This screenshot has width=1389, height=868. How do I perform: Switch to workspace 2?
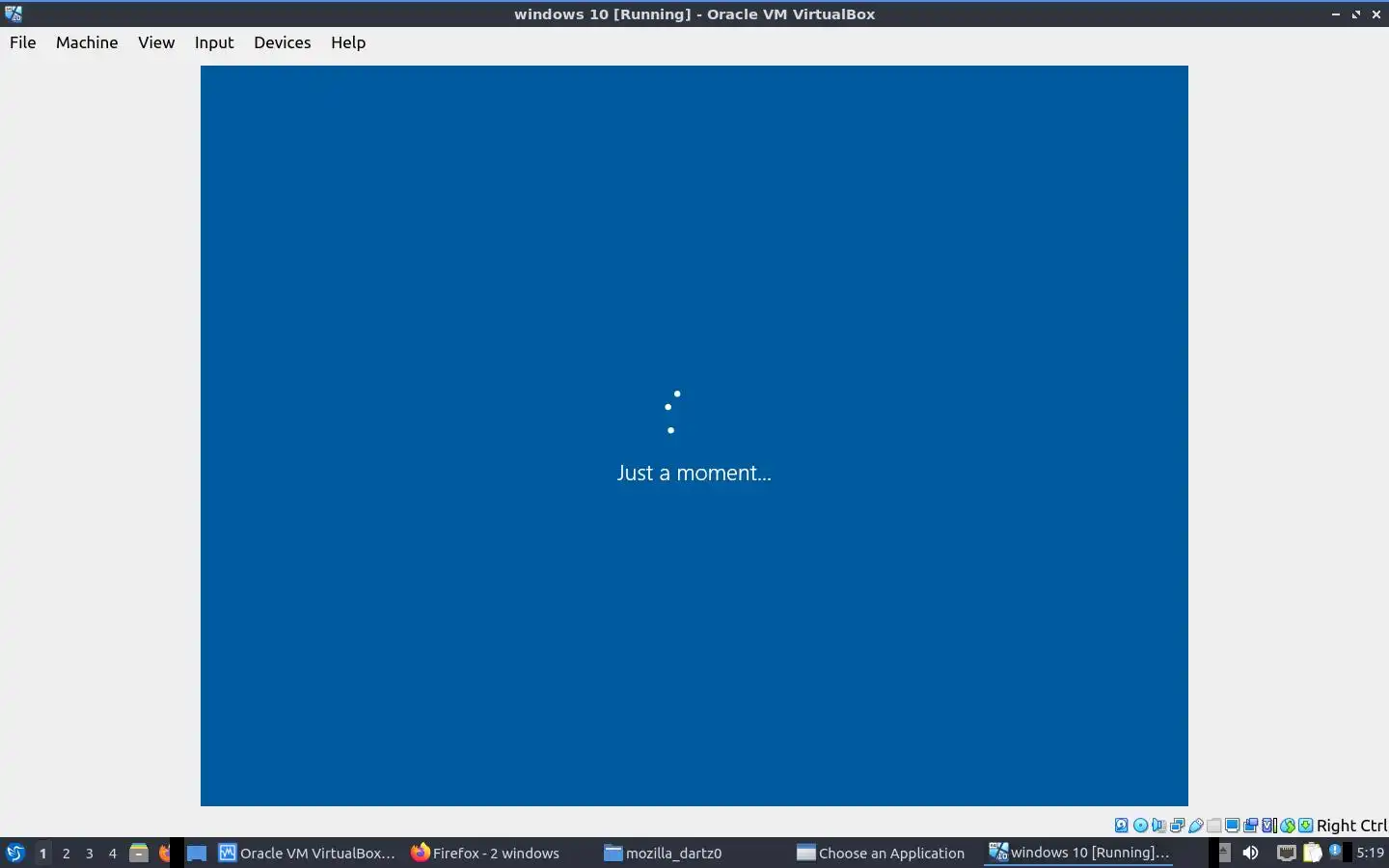point(66,853)
